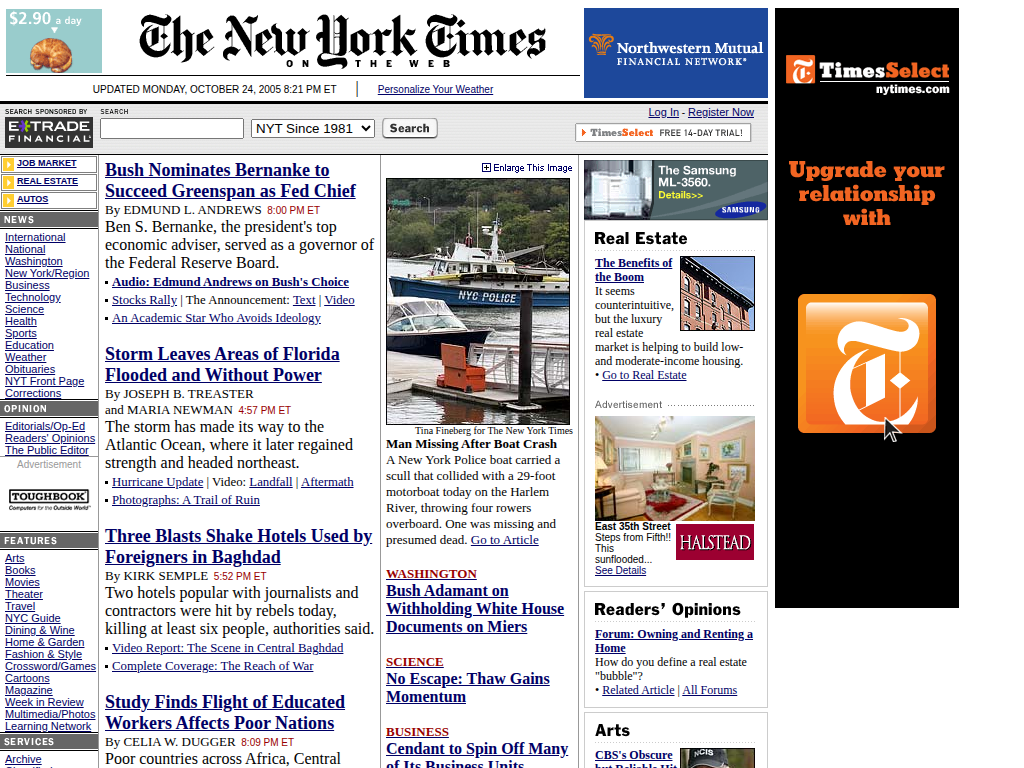Image resolution: width=1024 pixels, height=768 pixels.
Task: Open the Technology section link
Action: coord(33,297)
